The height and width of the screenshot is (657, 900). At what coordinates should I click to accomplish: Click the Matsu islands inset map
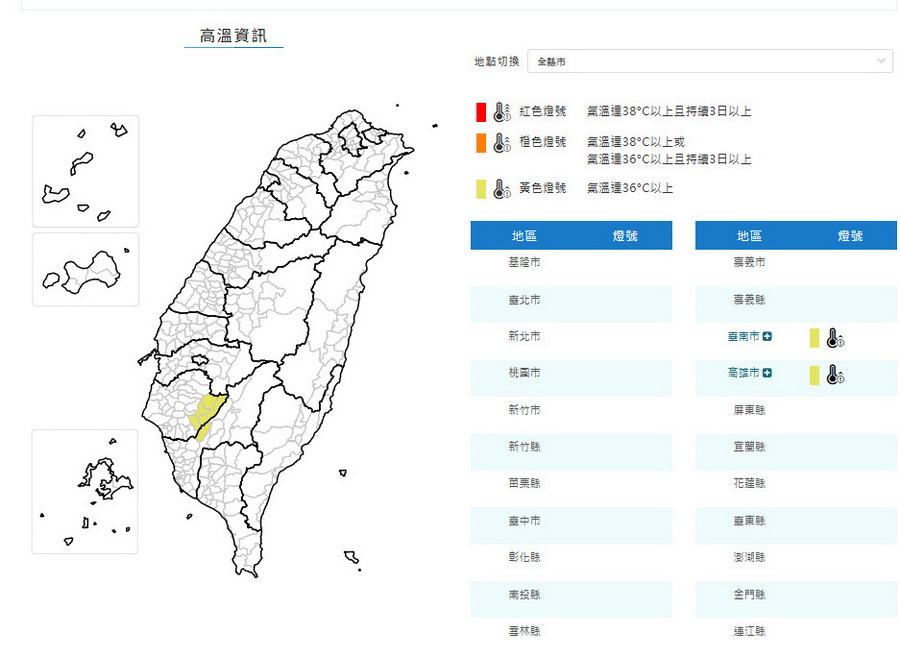tap(86, 172)
